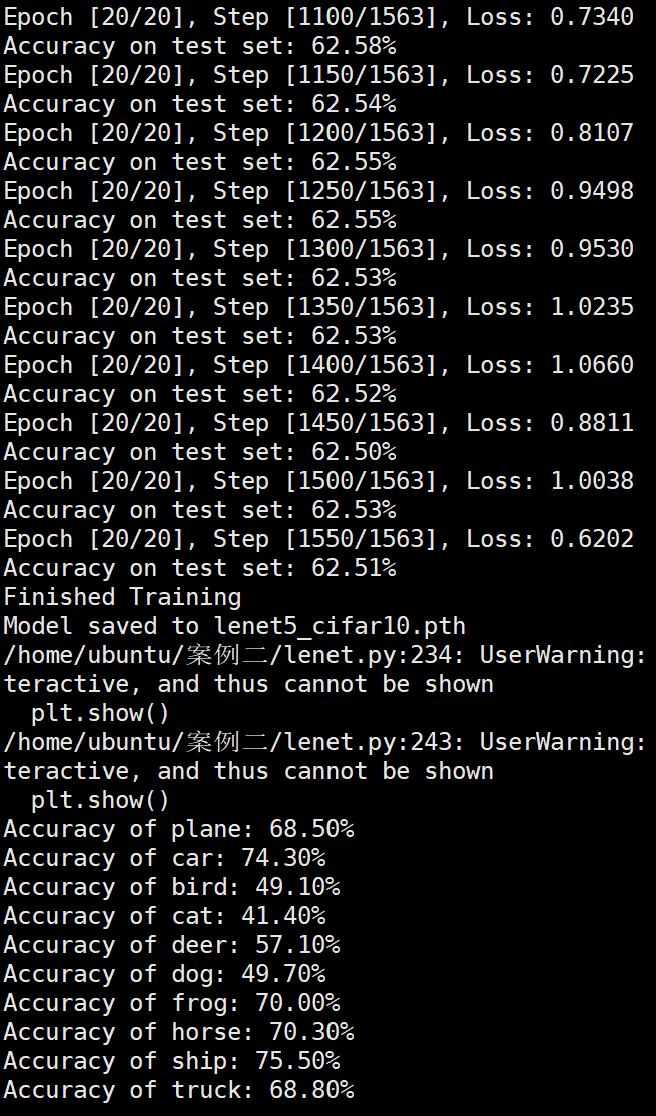Image resolution: width=656 pixels, height=1116 pixels.
Task: Click the Step [1550/1563] Loss 0.6202 line
Action: click(x=318, y=539)
